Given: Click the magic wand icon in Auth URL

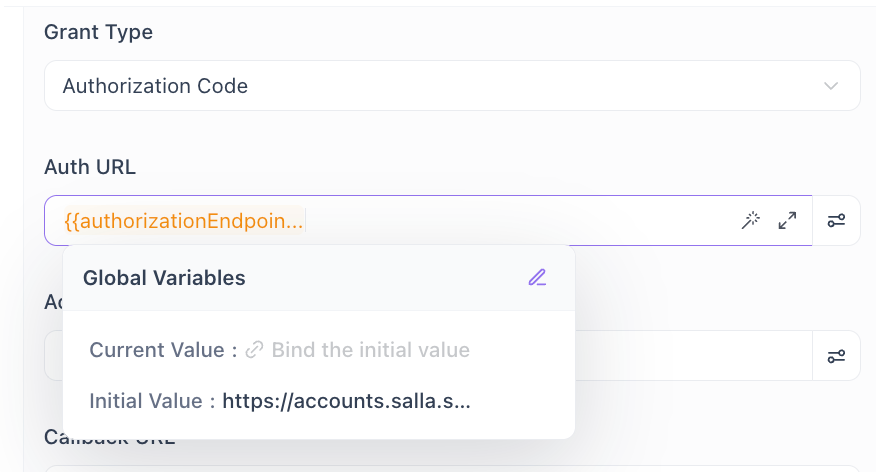Looking at the screenshot, I should point(751,221).
